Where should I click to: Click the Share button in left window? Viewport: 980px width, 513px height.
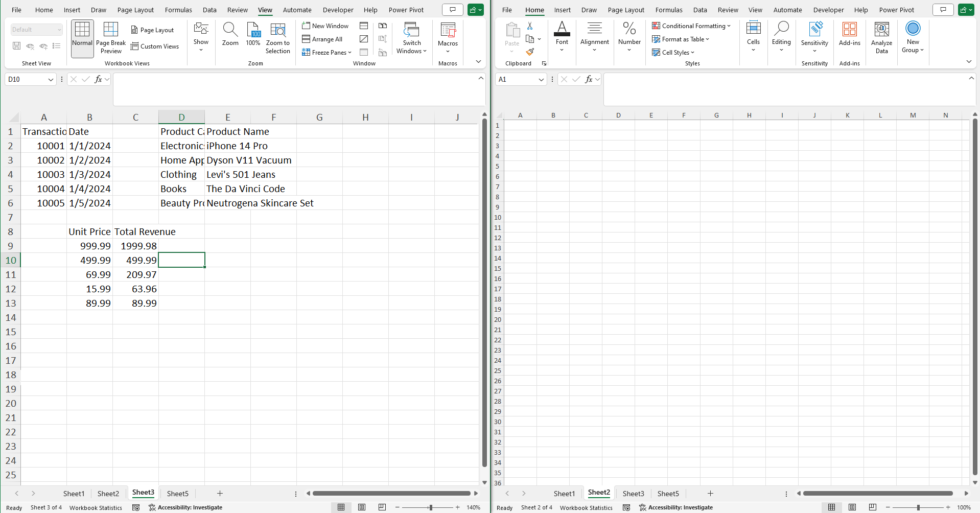click(x=476, y=10)
